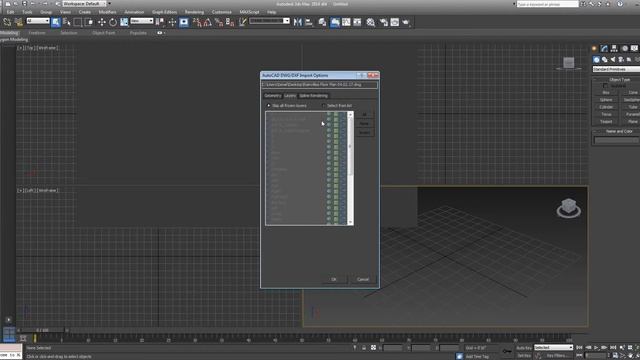Viewport: 640px width, 360px height.
Task: Activate the Select Object tool
Action: click(56, 22)
